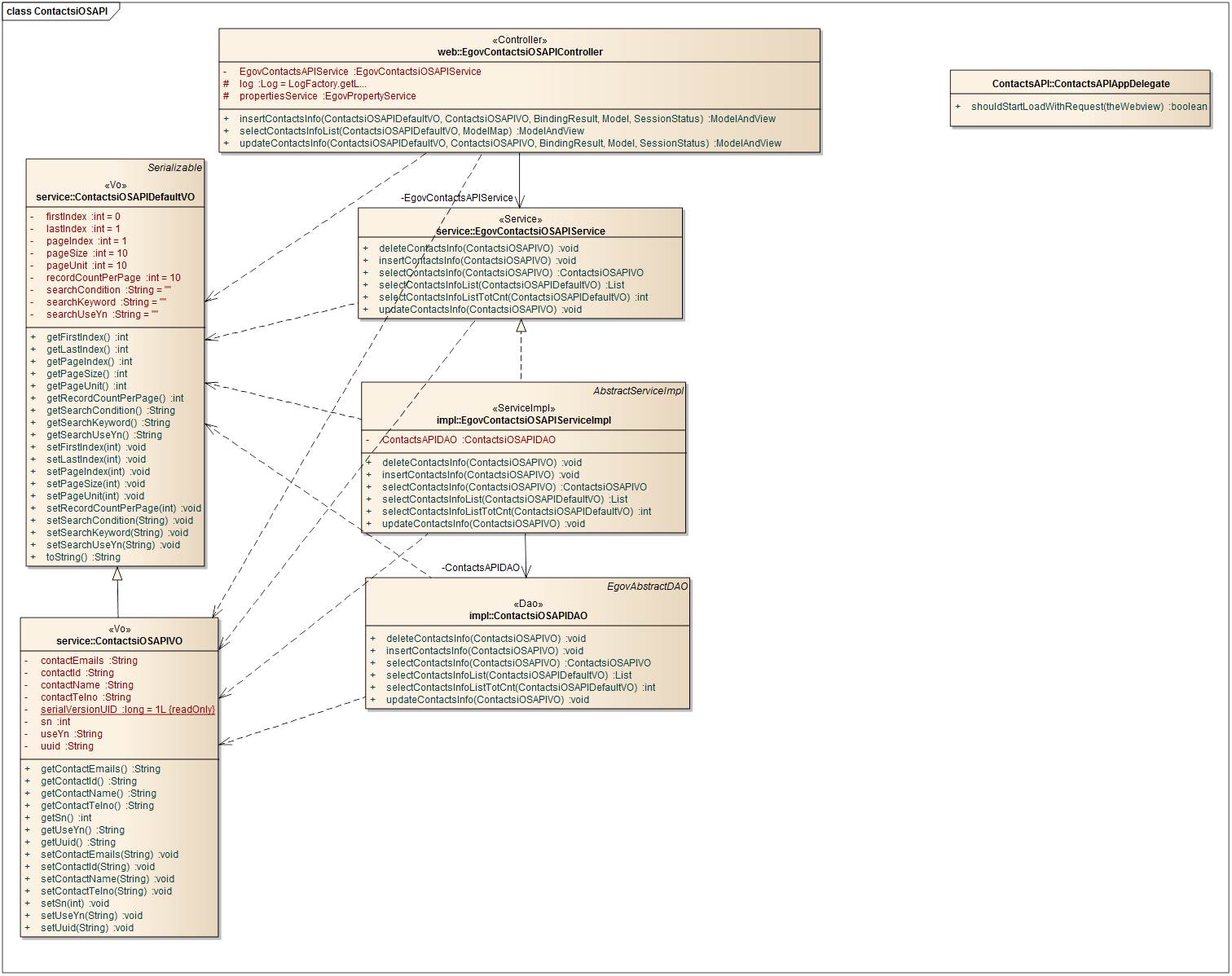Click updateContactsInfo method in ContactsiOSAPIDAO class
Screen dimensions: 1232x976
(486, 700)
